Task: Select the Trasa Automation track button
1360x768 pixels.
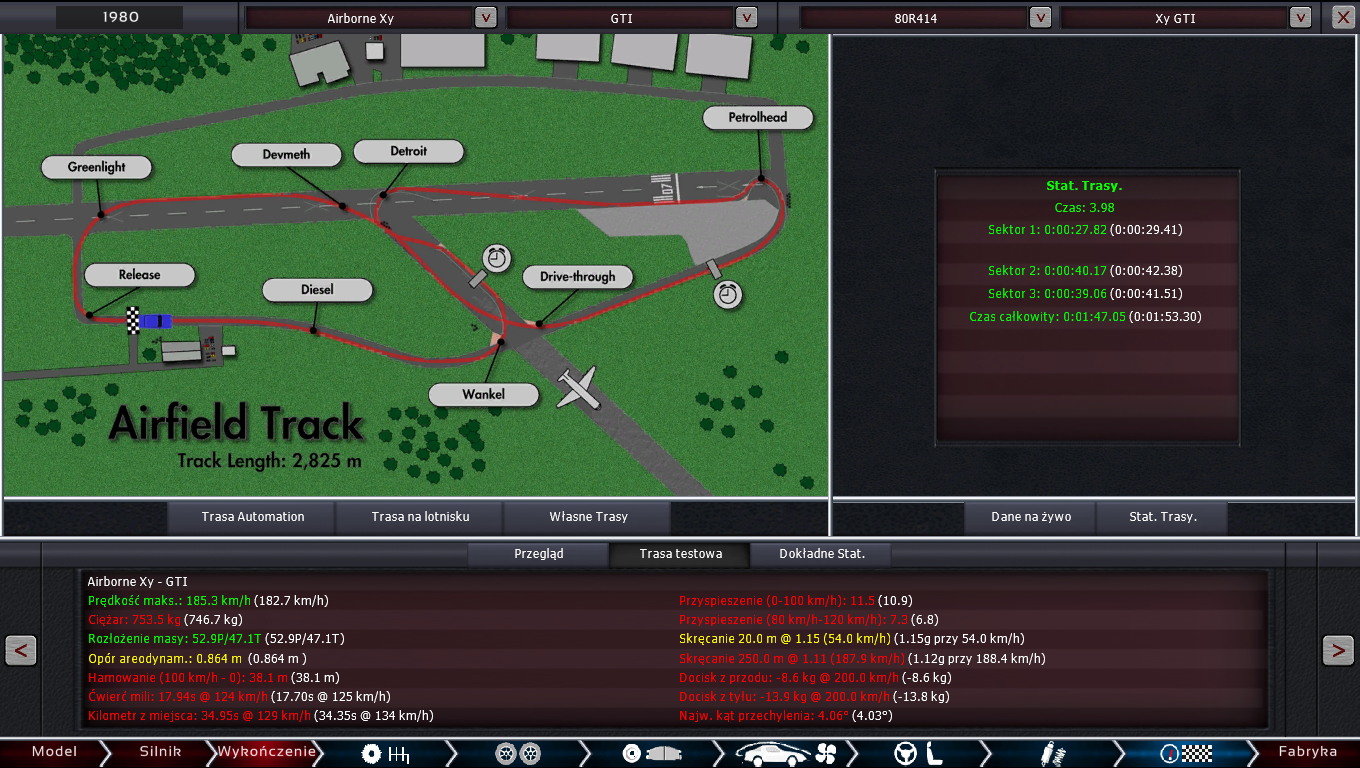Action: pyautogui.click(x=252, y=517)
